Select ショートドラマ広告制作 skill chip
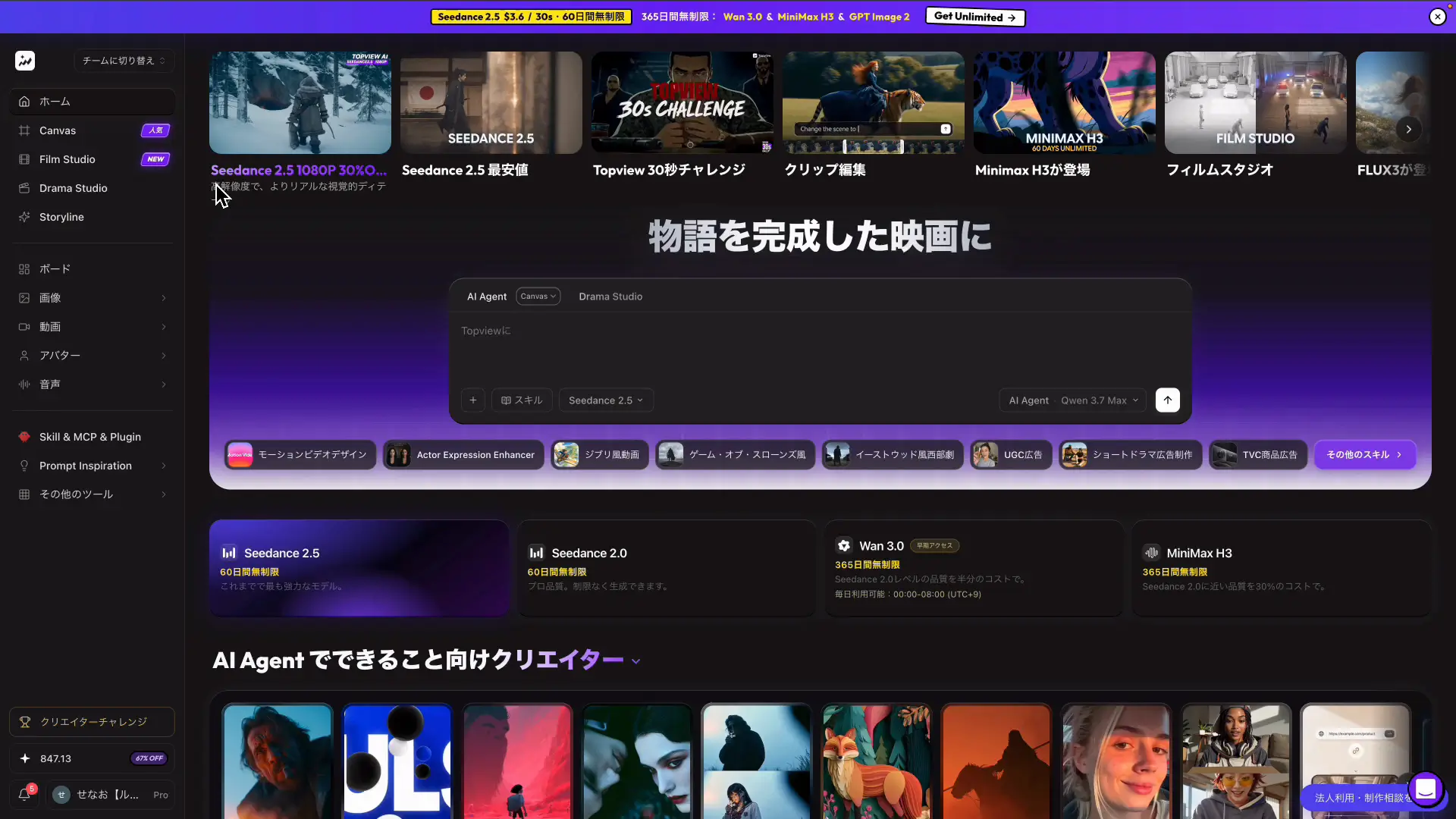This screenshot has width=1456, height=819. tap(1131, 455)
